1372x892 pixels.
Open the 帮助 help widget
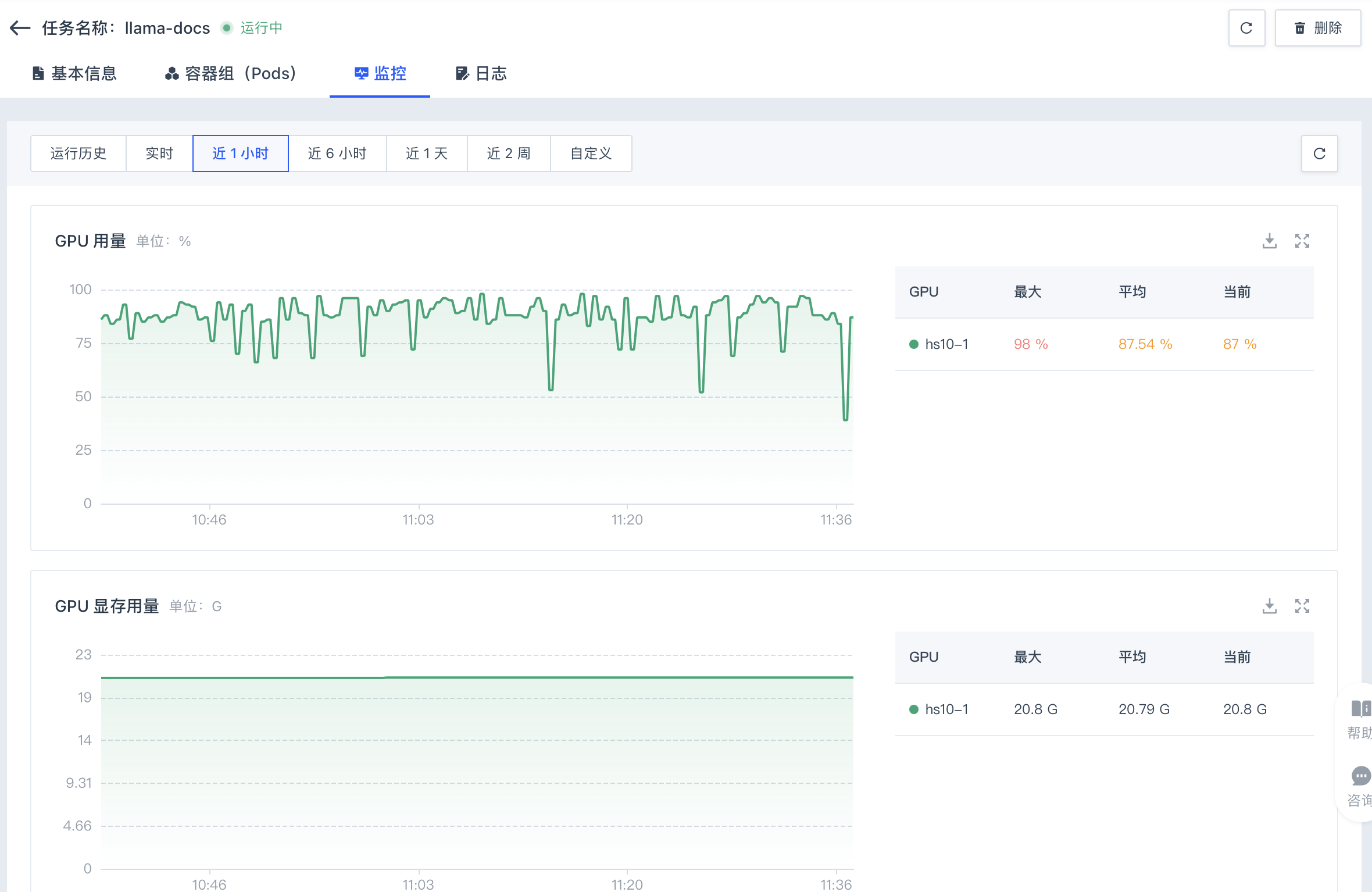coord(1360,720)
